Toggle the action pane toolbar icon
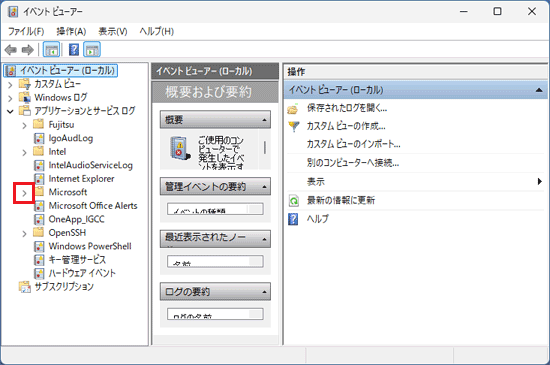The height and width of the screenshot is (365, 550). [92, 50]
